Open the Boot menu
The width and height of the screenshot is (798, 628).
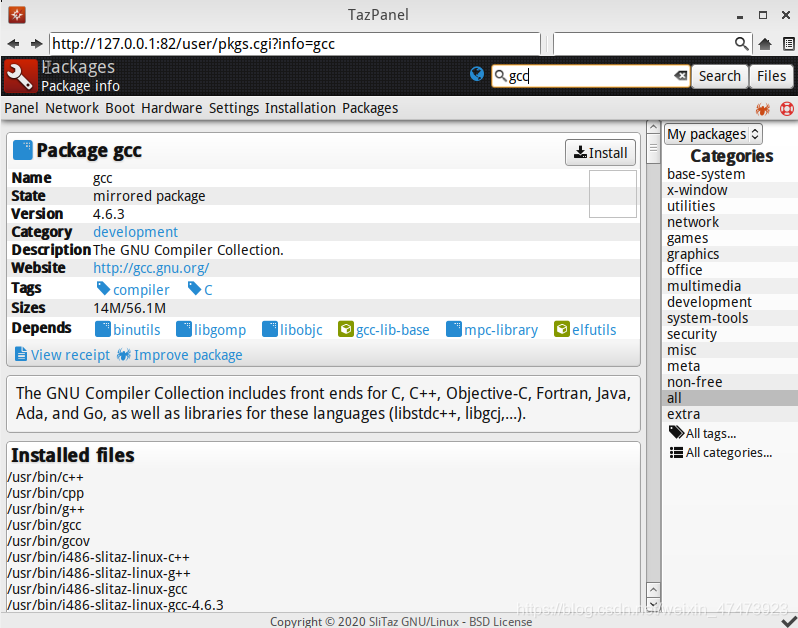(120, 108)
